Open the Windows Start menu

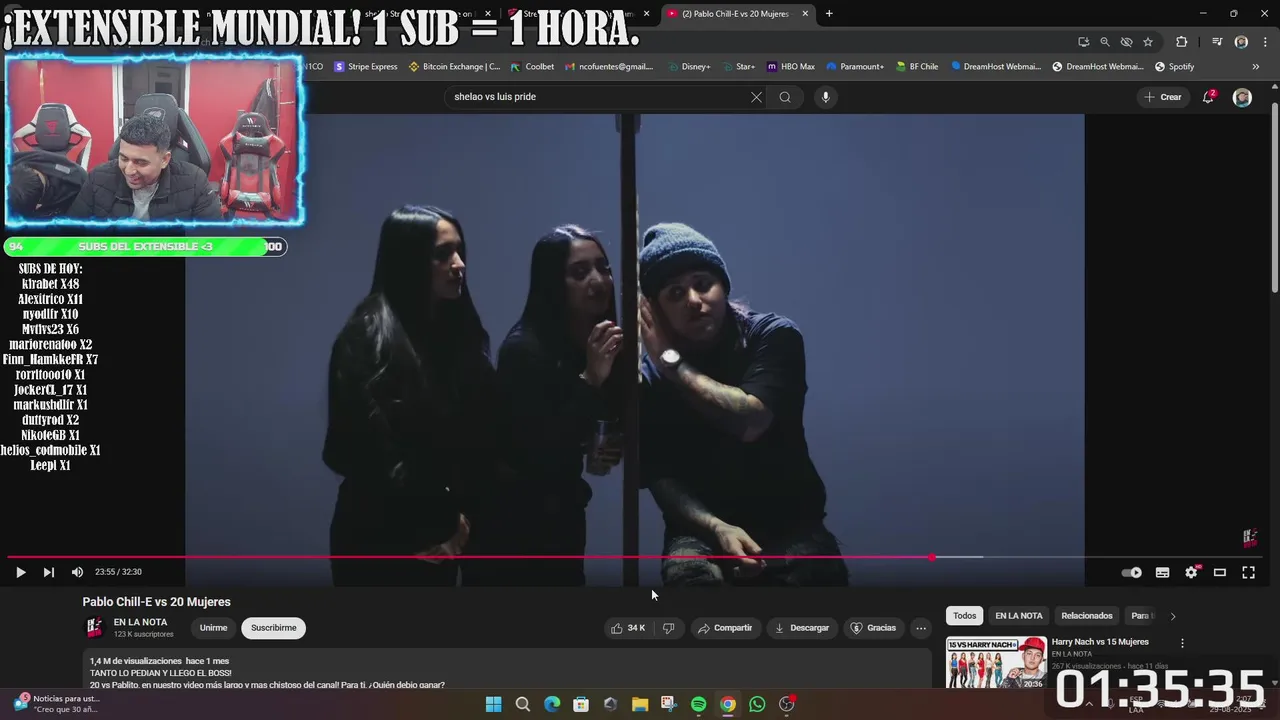click(493, 704)
